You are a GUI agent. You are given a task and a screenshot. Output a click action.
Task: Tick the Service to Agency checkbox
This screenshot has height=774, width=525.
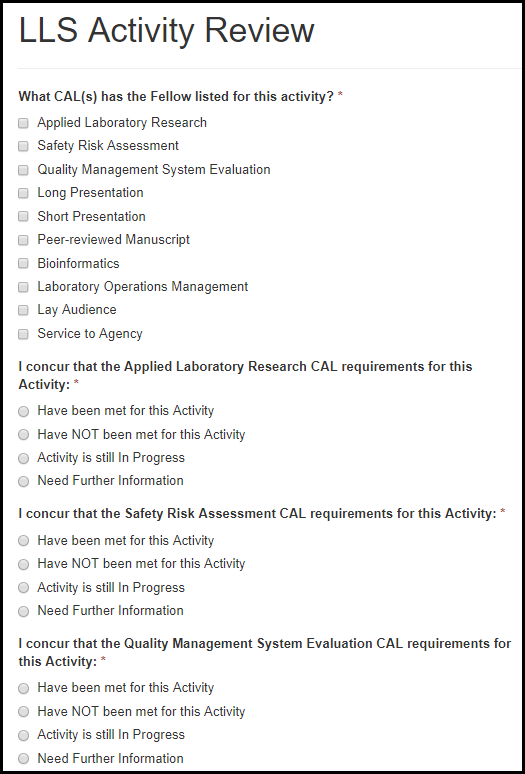[23, 334]
